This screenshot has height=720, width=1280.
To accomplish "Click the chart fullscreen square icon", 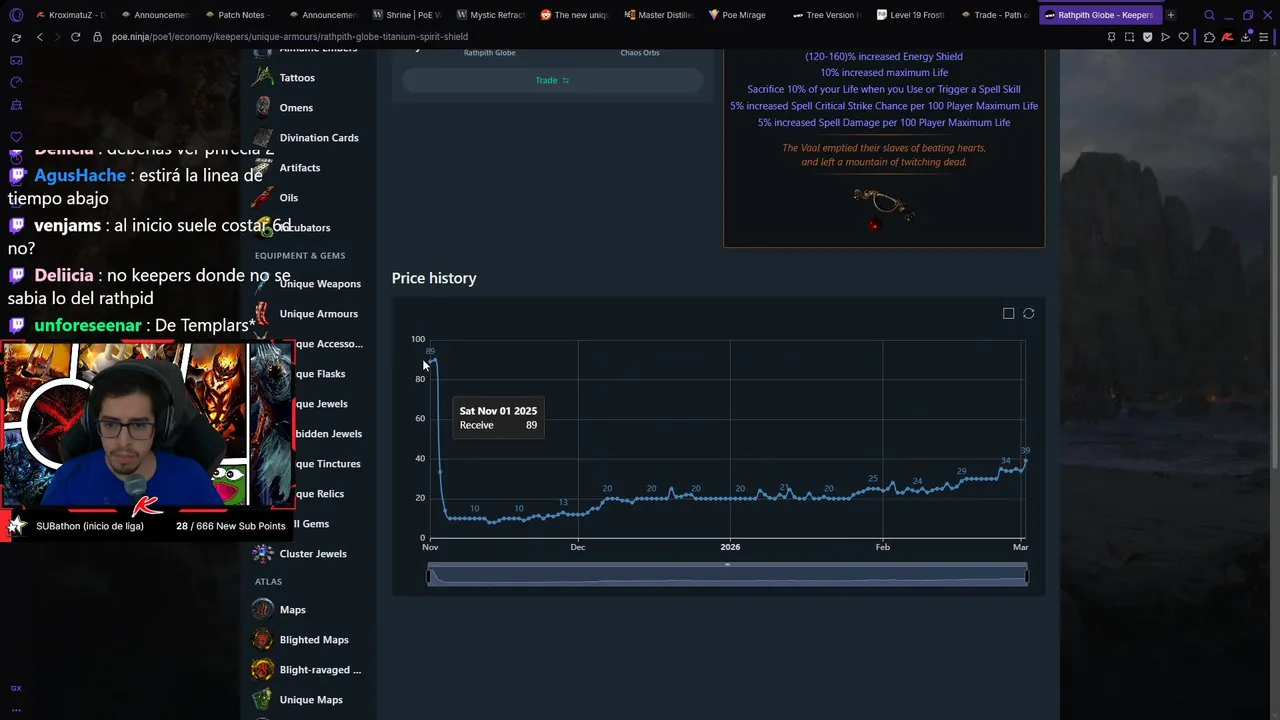I will point(1008,313).
